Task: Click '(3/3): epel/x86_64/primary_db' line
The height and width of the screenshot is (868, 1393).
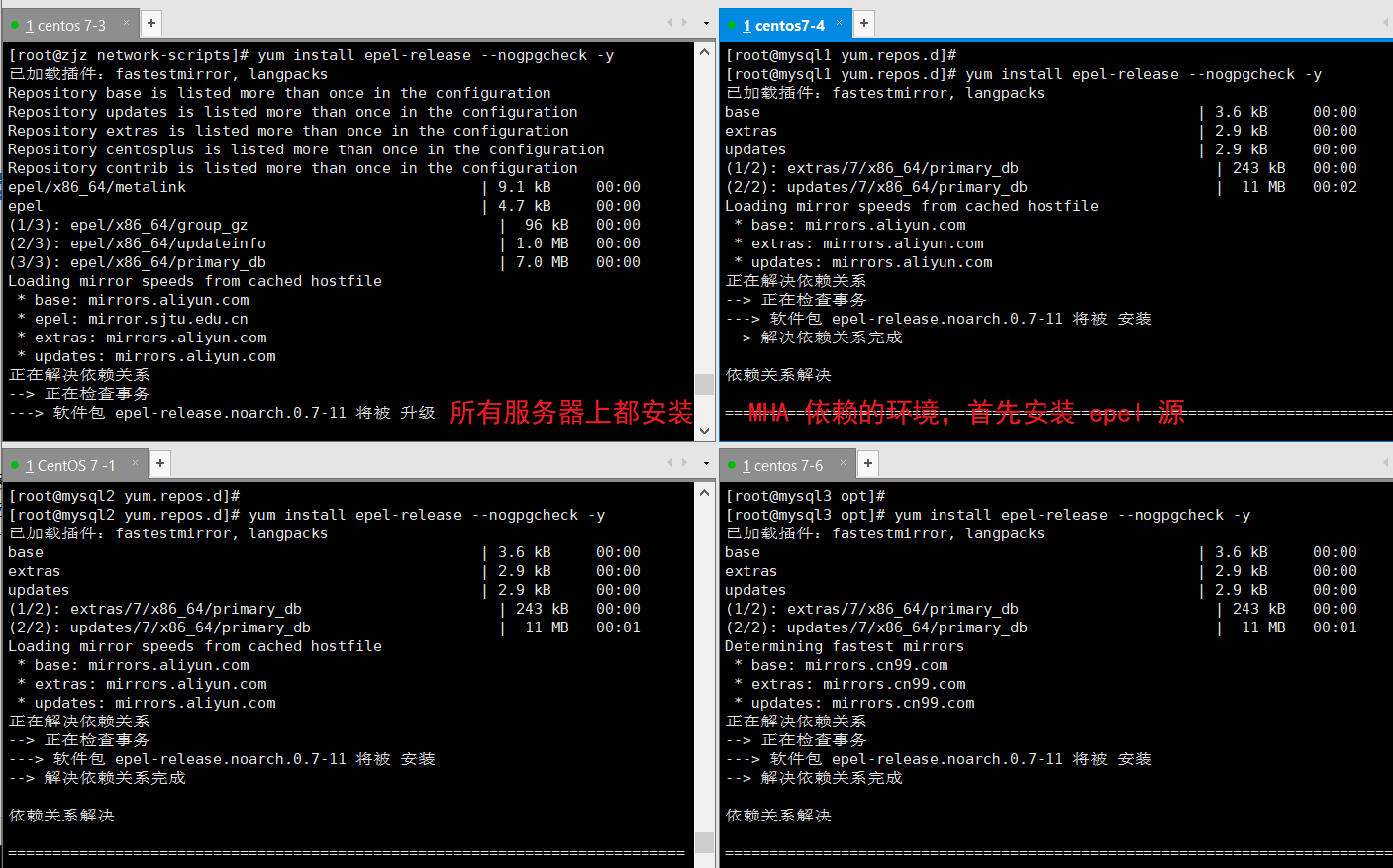Action: coord(324,262)
